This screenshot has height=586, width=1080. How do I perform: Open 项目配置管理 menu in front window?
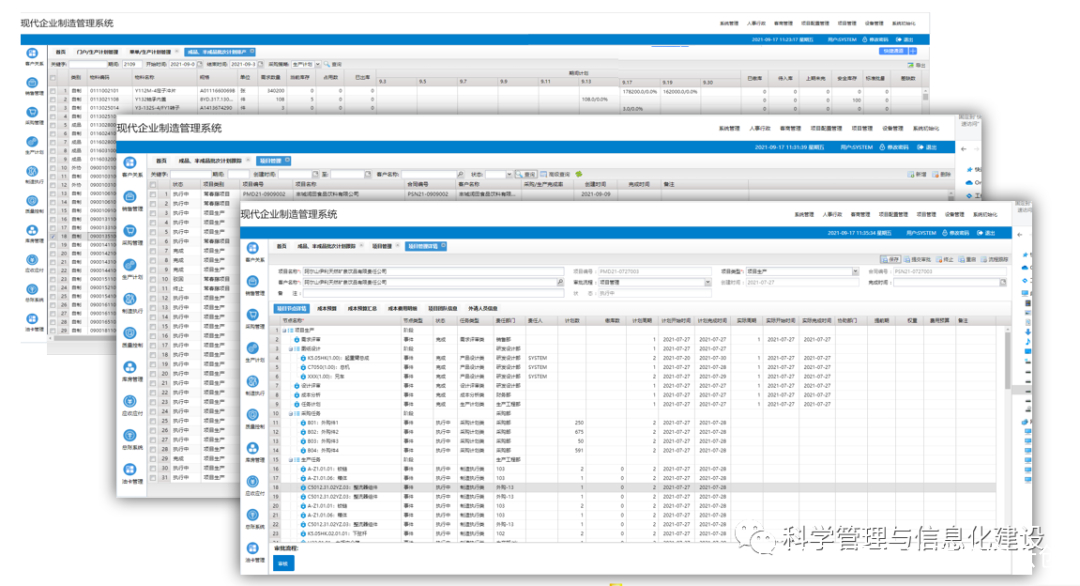tap(893, 215)
